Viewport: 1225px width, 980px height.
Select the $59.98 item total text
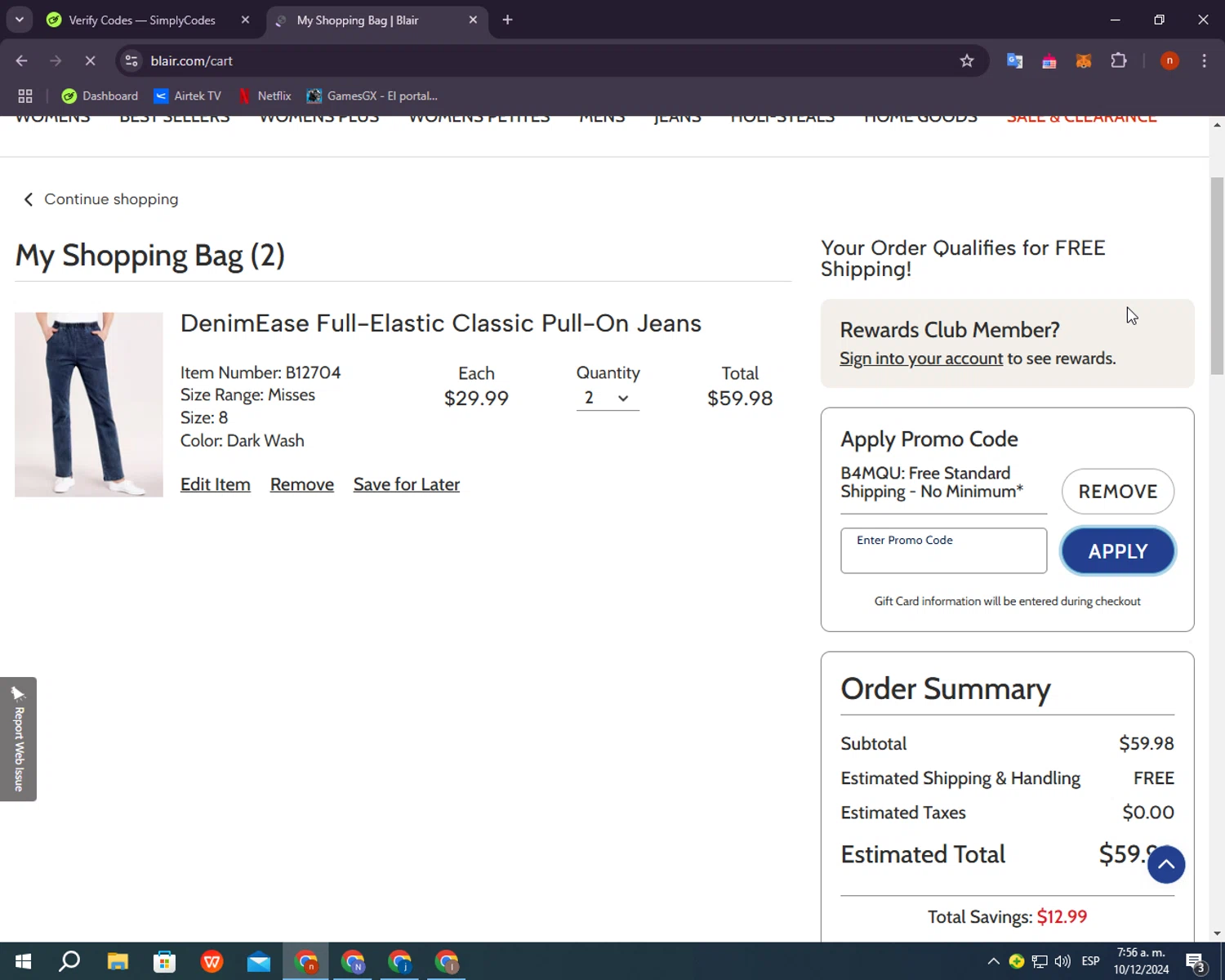(x=740, y=399)
